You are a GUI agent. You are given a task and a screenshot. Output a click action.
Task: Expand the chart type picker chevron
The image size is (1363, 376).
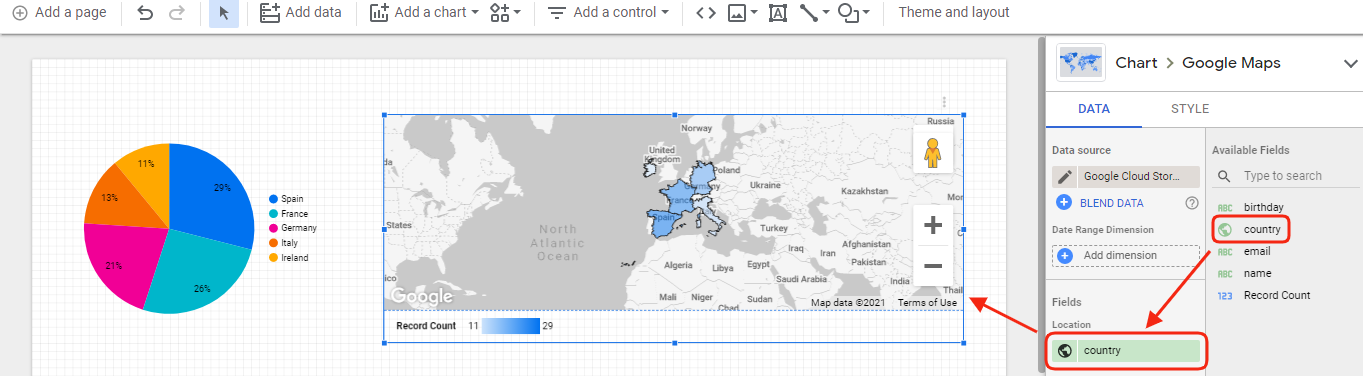pos(1350,64)
